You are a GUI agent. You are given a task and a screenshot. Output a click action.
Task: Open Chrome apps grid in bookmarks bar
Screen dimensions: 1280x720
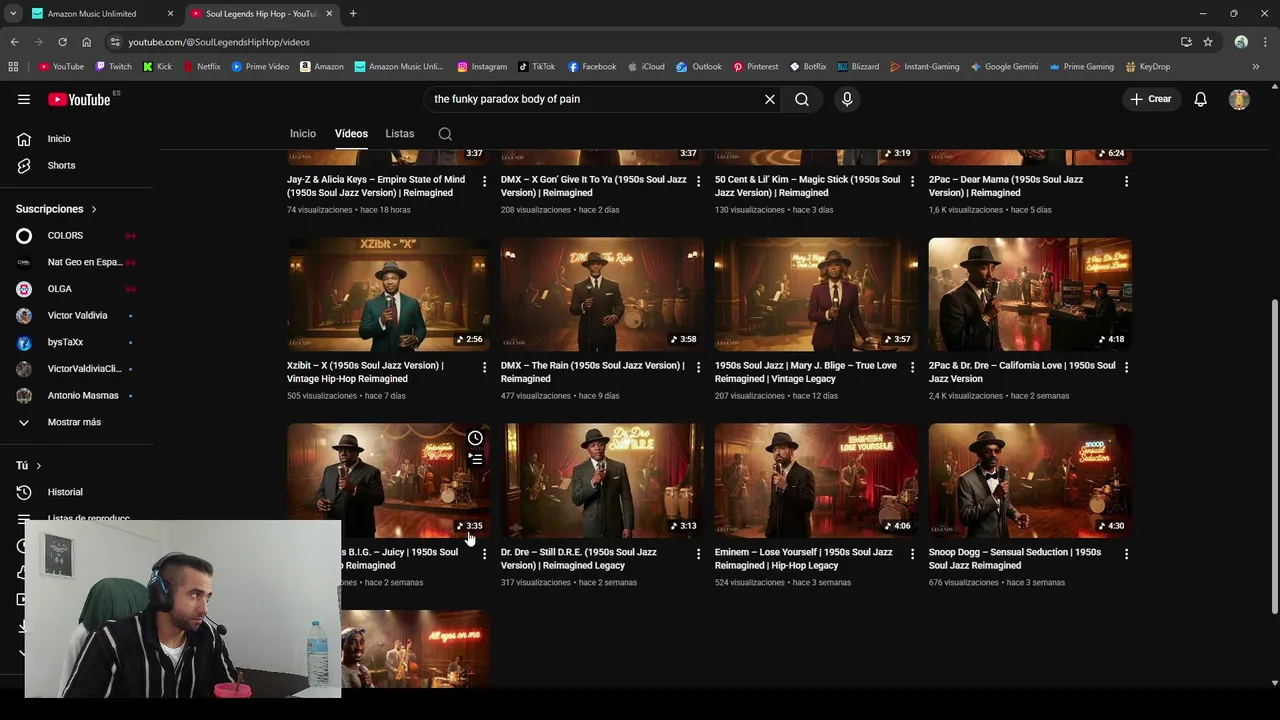point(13,67)
